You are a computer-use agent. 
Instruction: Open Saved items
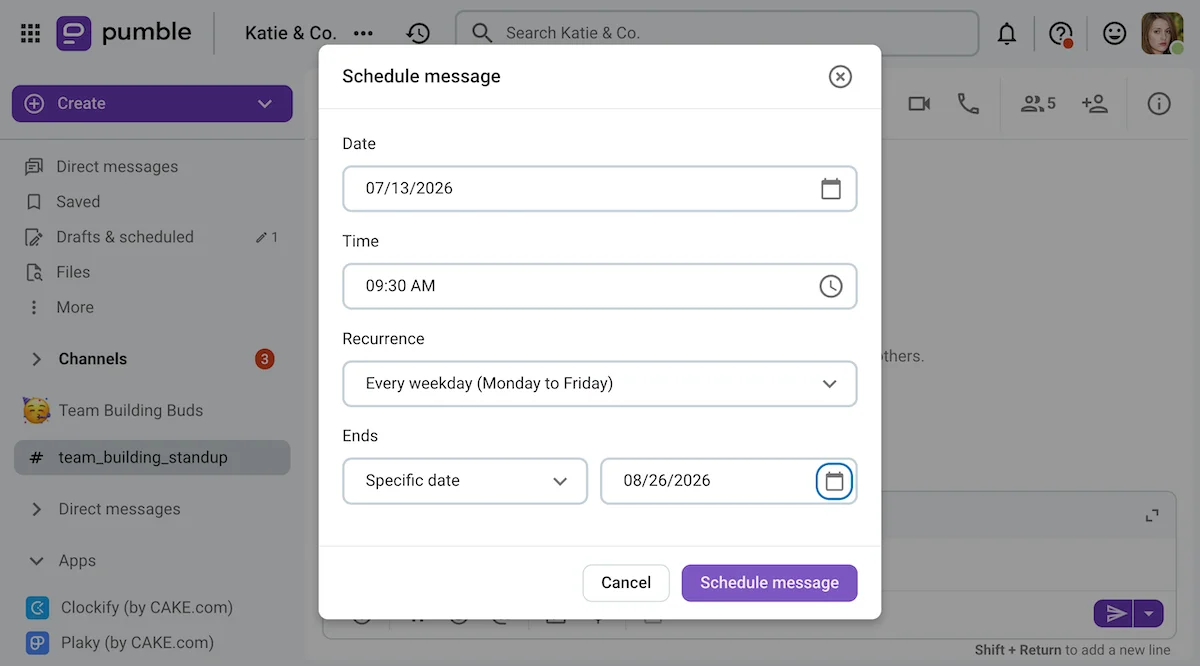(62, 202)
